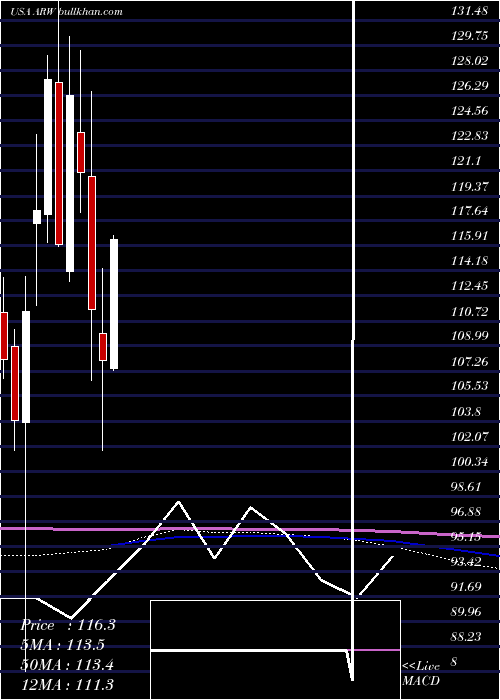Click the 105.53 price axis label
The image size is (500, 700).
469,387
